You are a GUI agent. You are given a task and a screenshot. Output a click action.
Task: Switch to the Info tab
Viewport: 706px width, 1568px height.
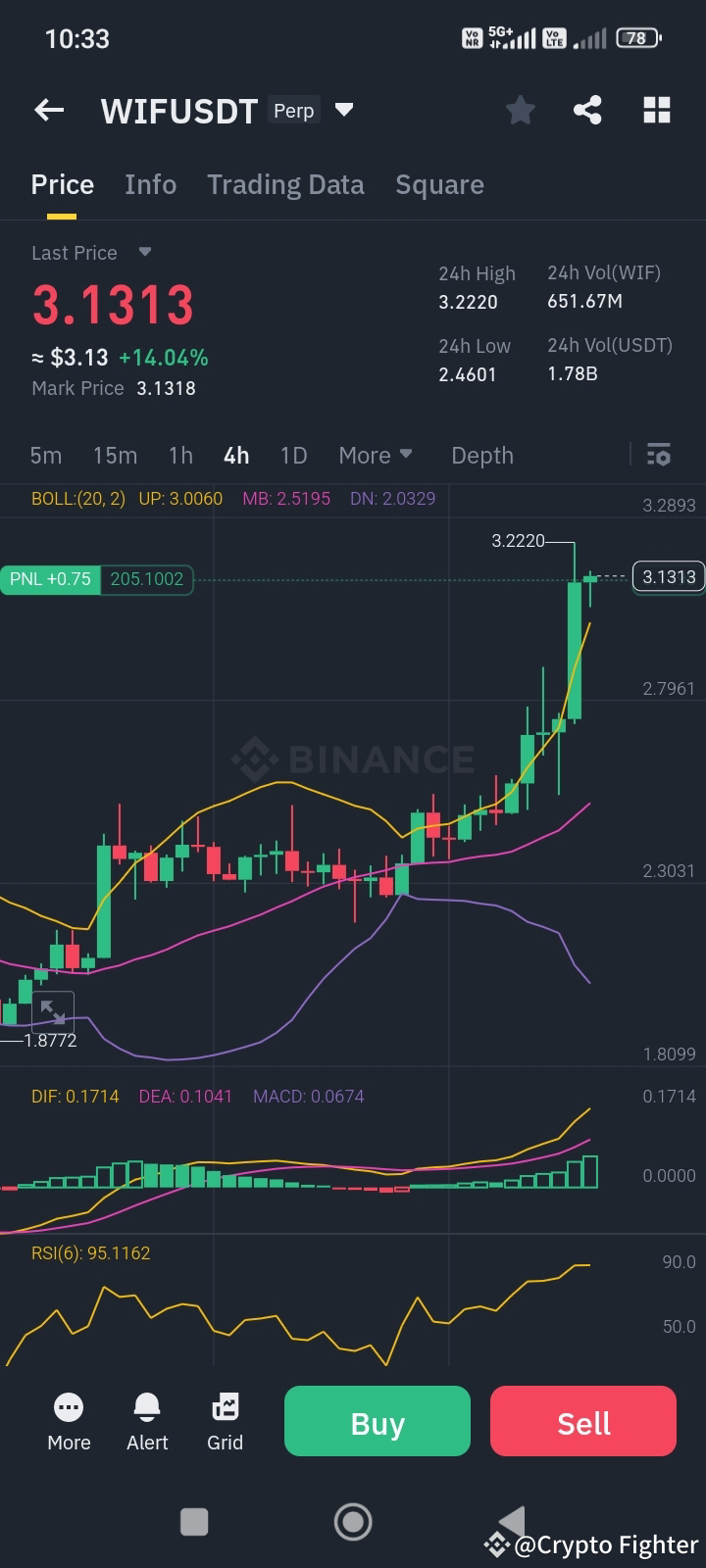pyautogui.click(x=150, y=184)
